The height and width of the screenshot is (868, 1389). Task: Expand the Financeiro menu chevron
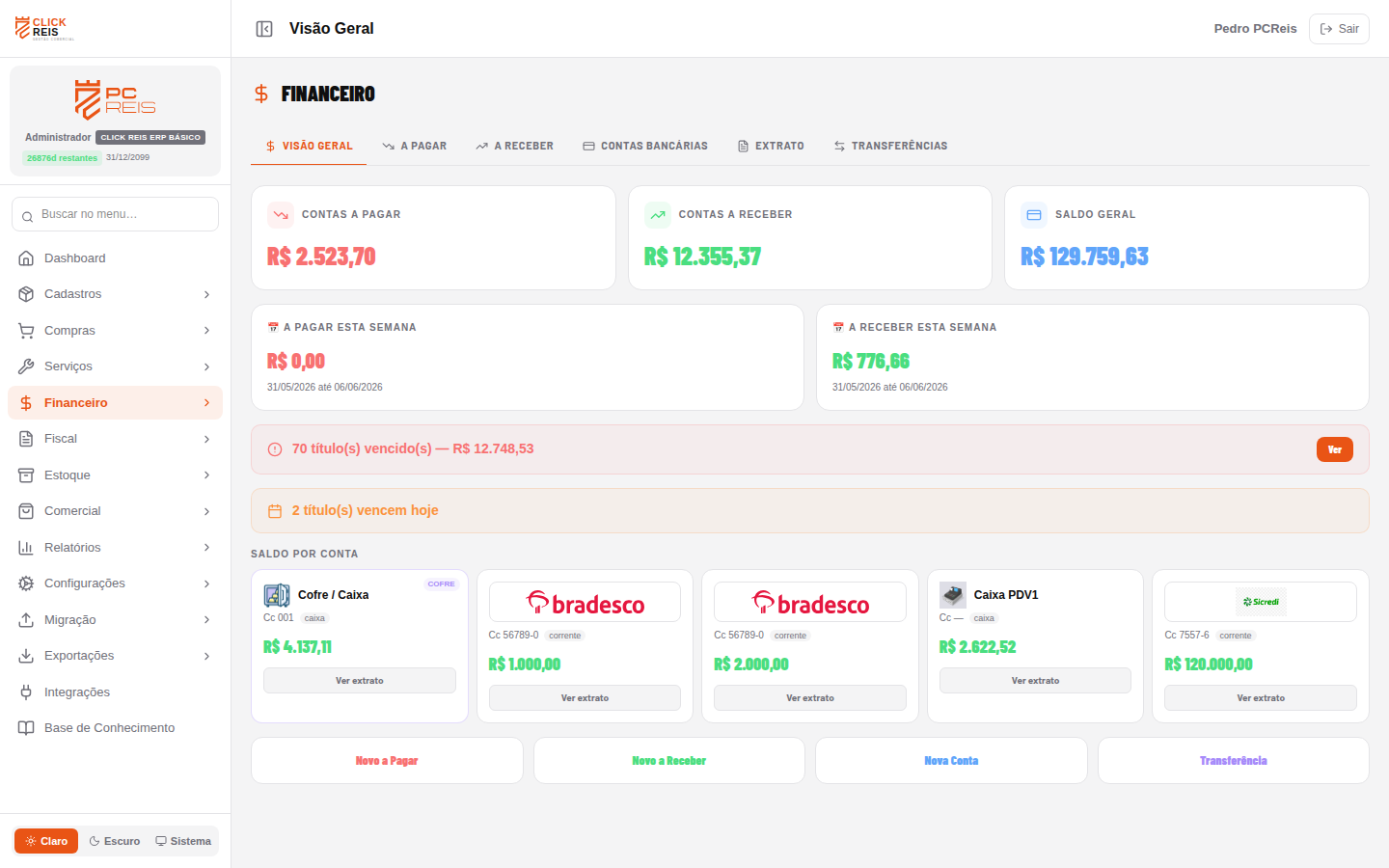pyautogui.click(x=206, y=403)
